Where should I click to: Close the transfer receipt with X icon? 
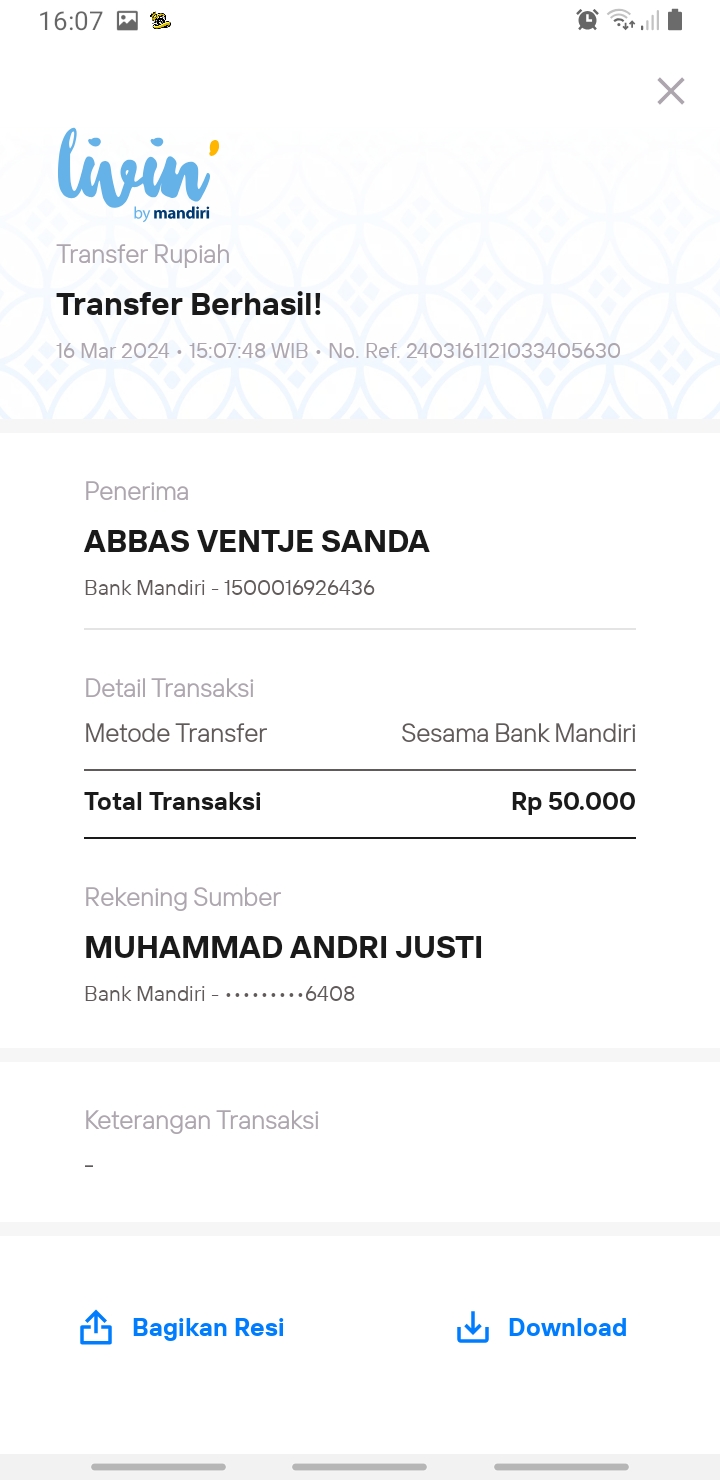tap(670, 91)
